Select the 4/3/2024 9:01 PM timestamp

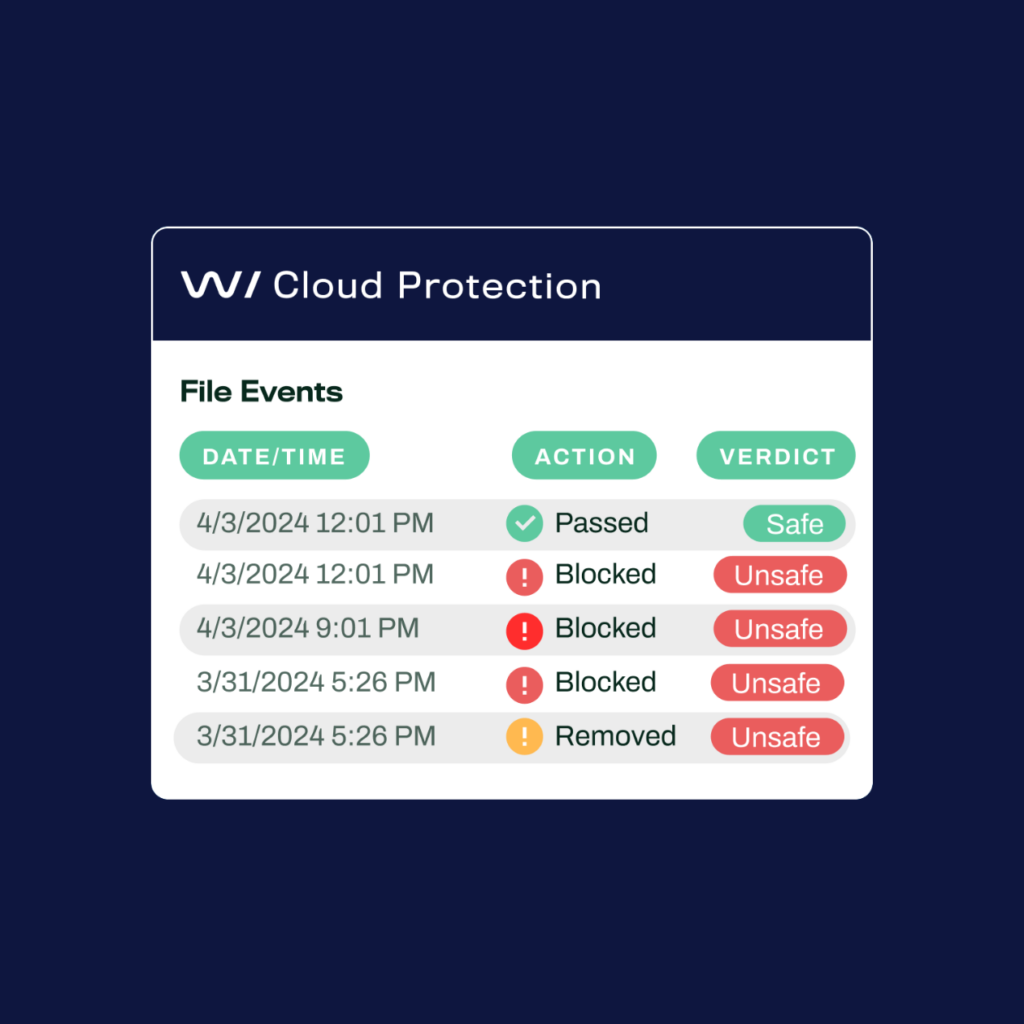(x=308, y=628)
